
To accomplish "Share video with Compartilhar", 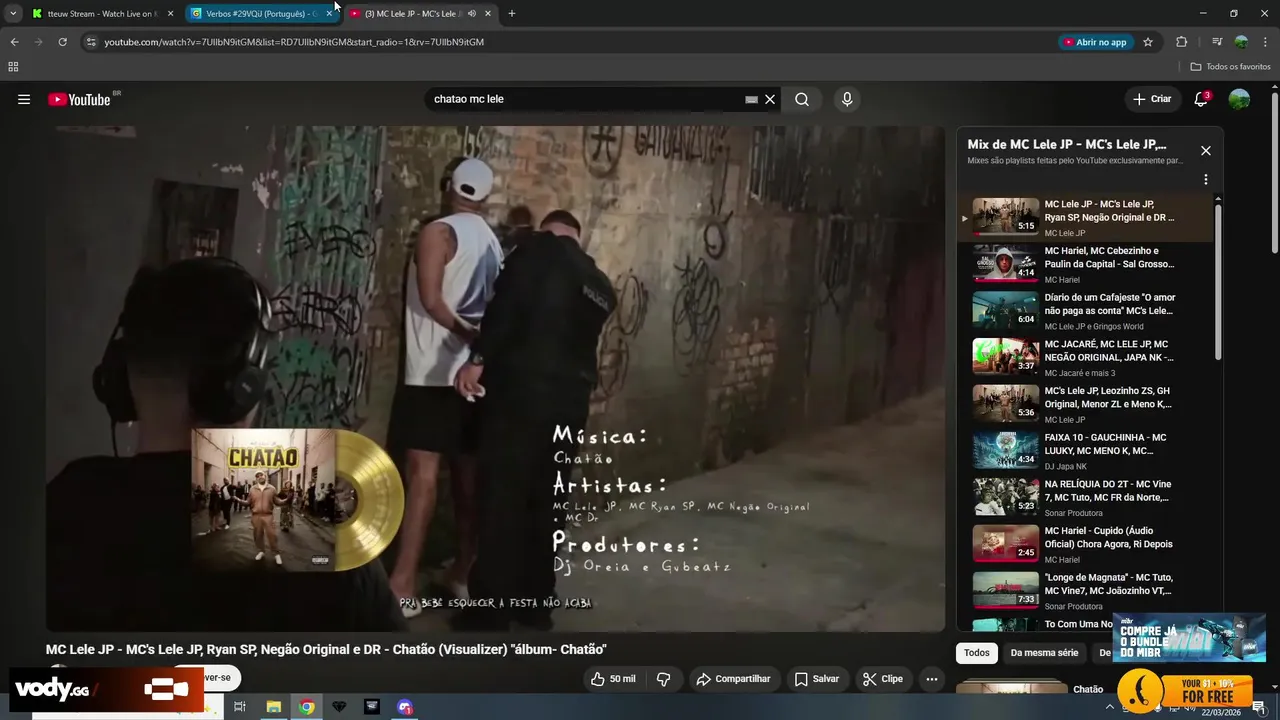I will (734, 679).
